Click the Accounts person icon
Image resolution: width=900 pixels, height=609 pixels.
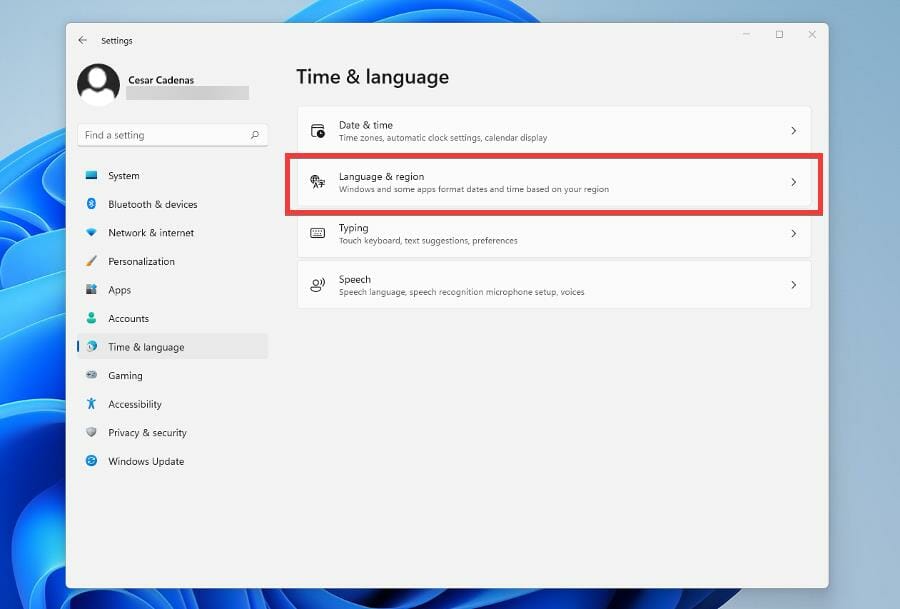point(91,318)
